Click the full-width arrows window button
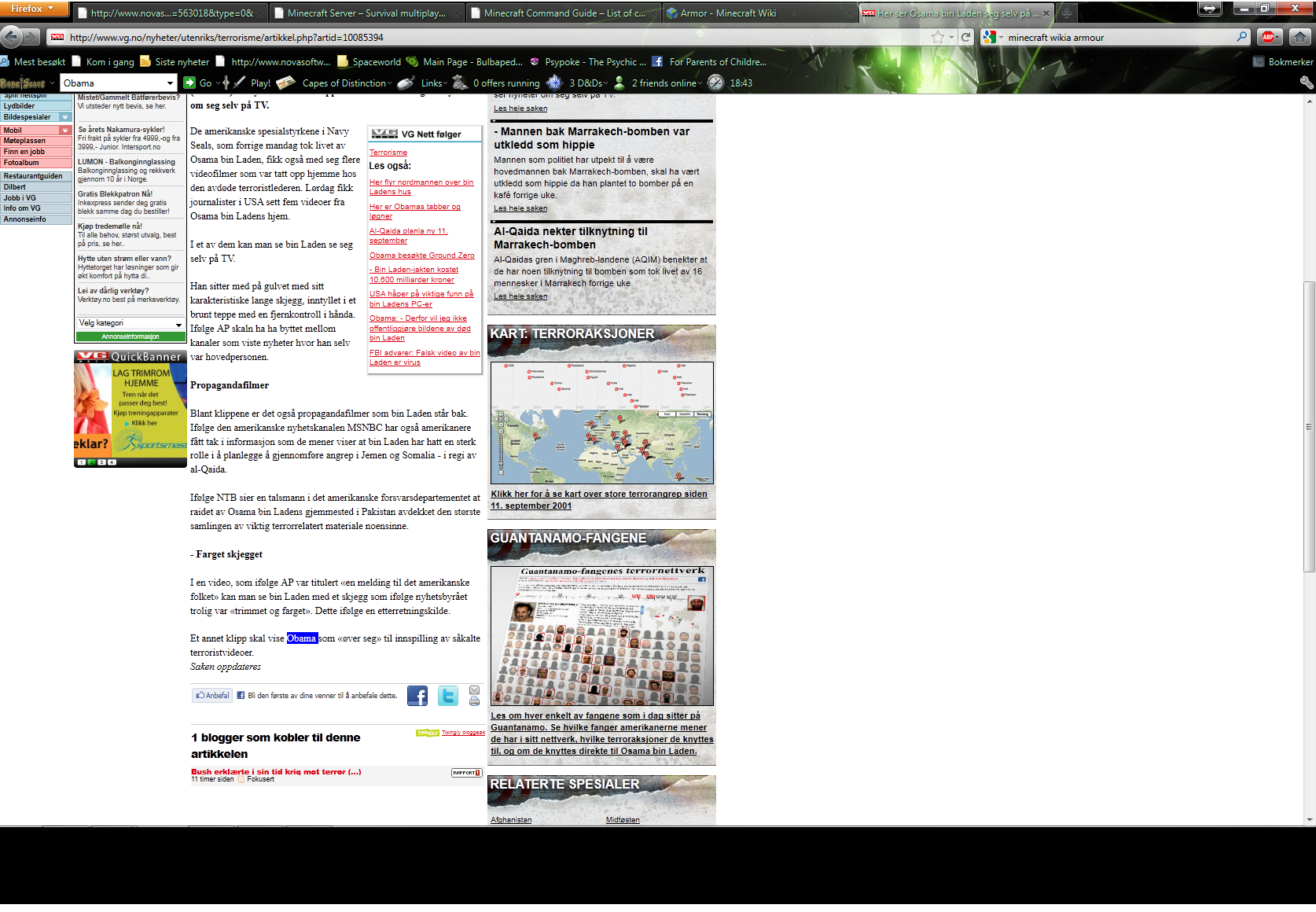 1209,9
